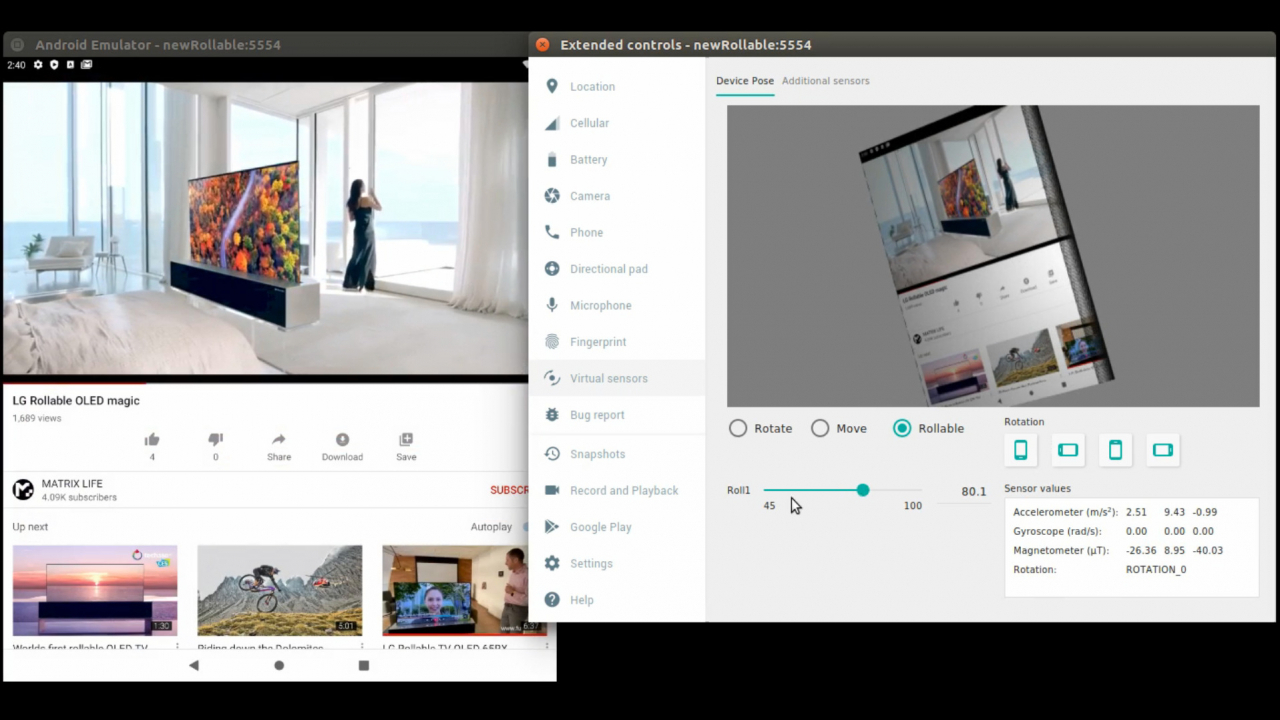Subscribe to the MATRIX LIFE channel
1280x720 pixels.
click(509, 490)
